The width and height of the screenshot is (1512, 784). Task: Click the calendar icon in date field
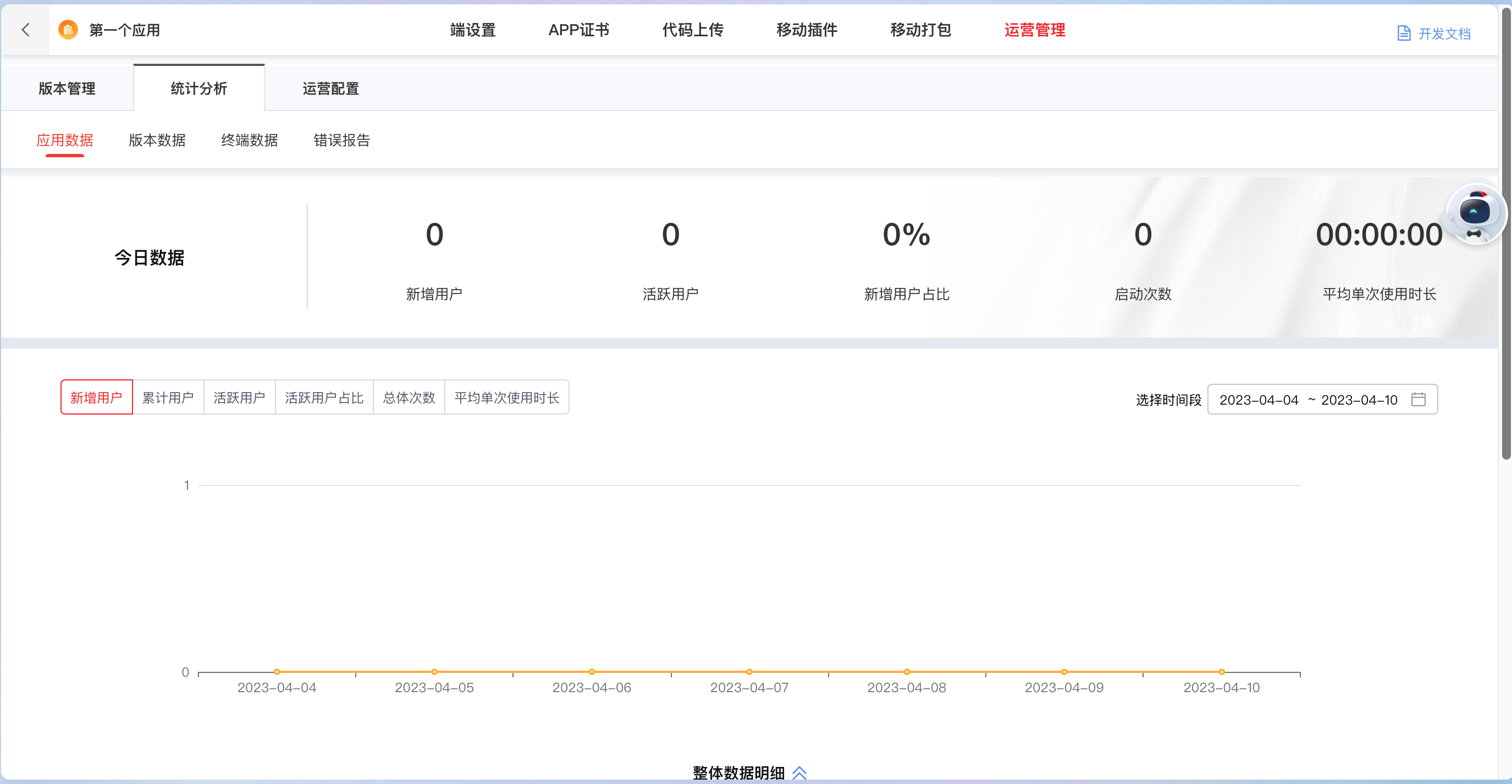(1418, 400)
